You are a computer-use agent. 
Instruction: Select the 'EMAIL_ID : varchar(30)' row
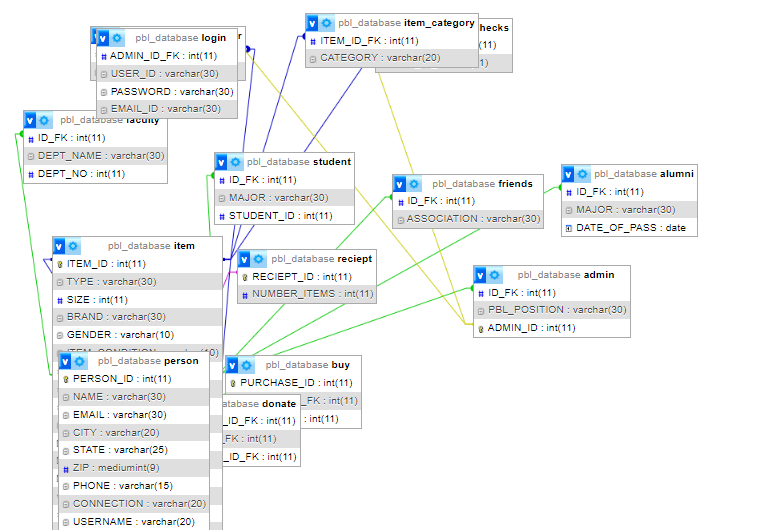167,109
